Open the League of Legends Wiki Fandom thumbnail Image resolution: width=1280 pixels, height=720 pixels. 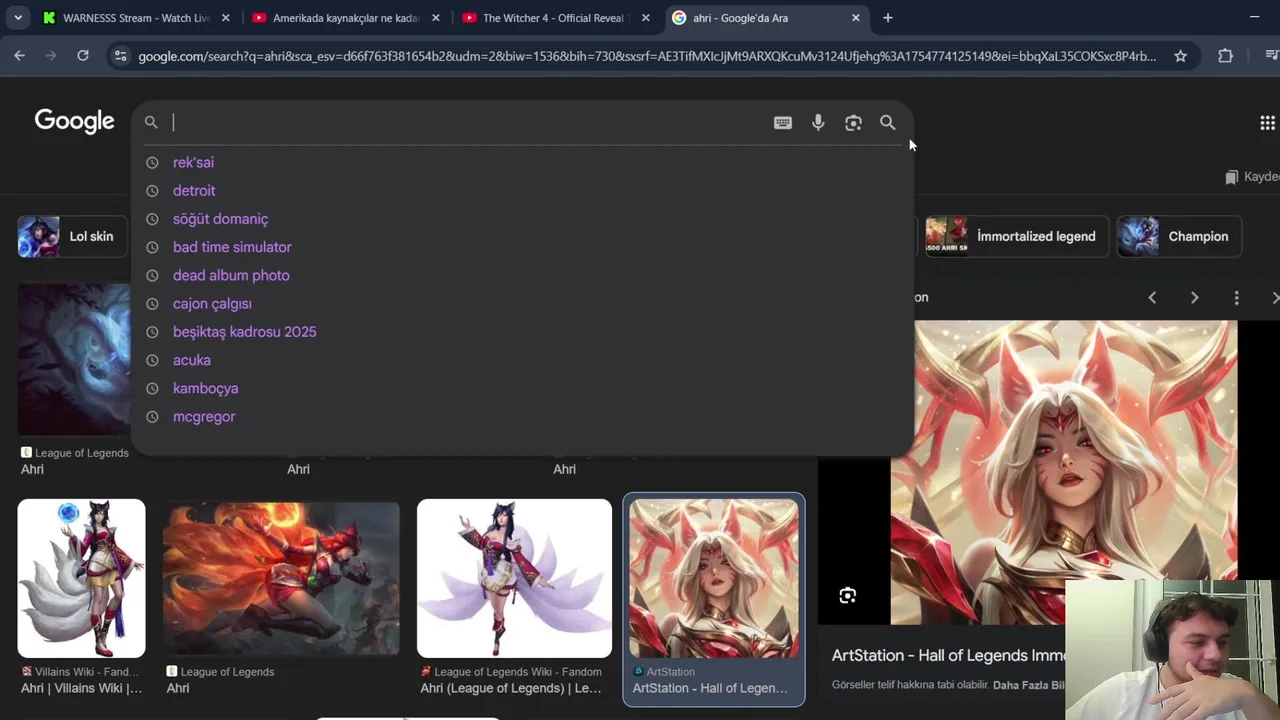coord(514,578)
